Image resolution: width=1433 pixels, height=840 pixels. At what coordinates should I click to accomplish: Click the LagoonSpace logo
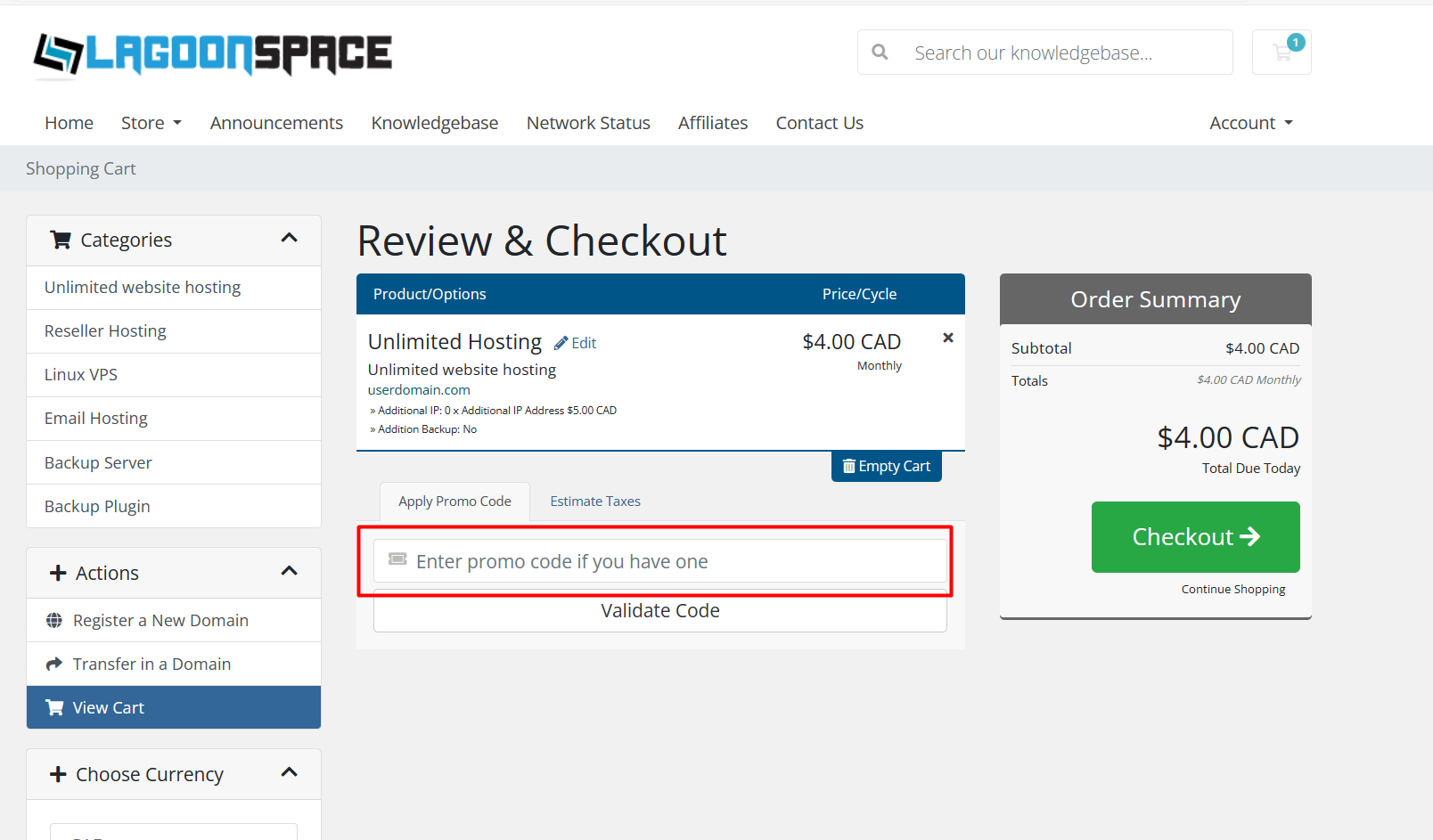(x=212, y=54)
